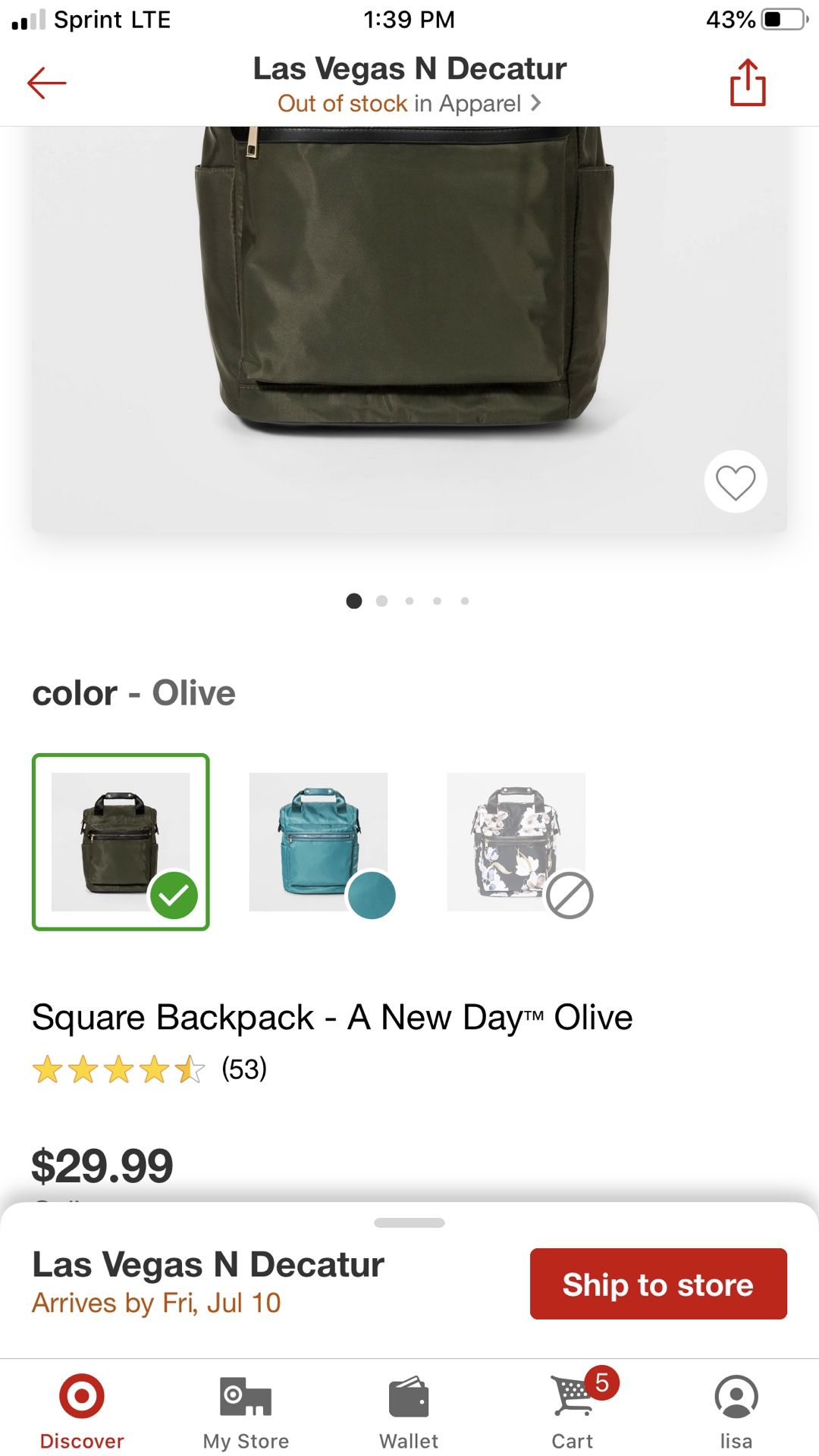This screenshot has height=1456, width=819.
Task: Jump to the second image pagination dot
Action: (x=381, y=601)
